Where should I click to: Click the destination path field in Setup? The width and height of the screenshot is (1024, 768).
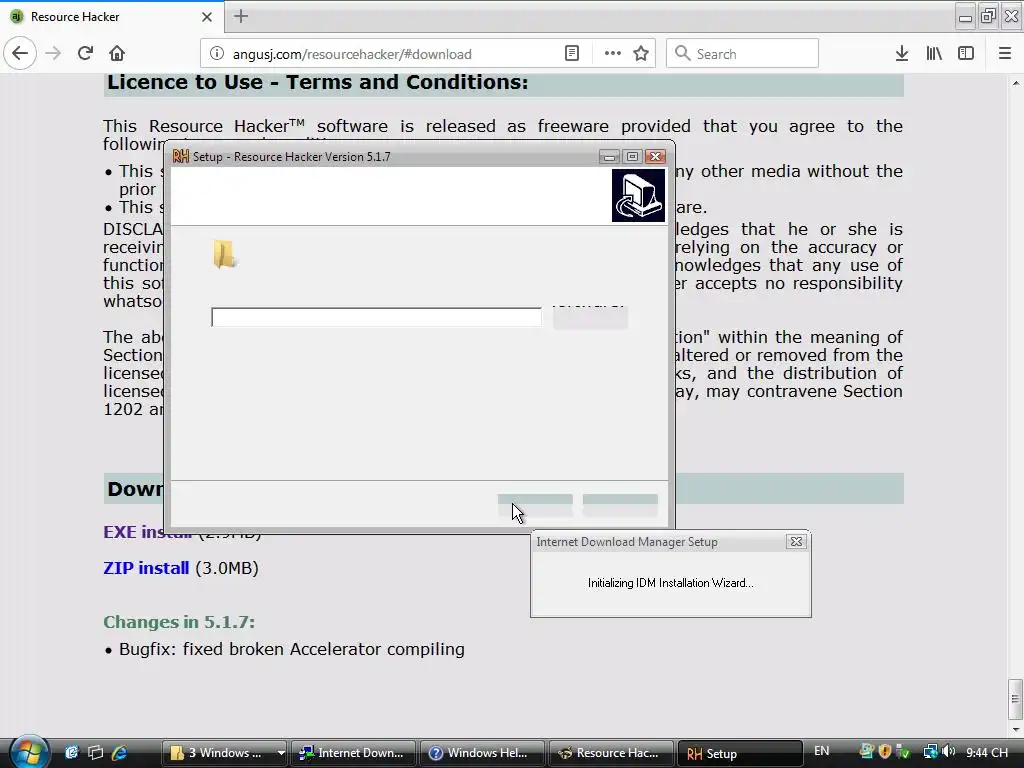coord(376,317)
